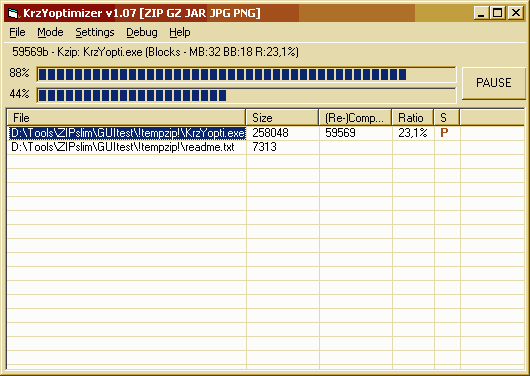This screenshot has height=376, width=530.
Task: Click the Kzip status line text
Action: (x=155, y=52)
